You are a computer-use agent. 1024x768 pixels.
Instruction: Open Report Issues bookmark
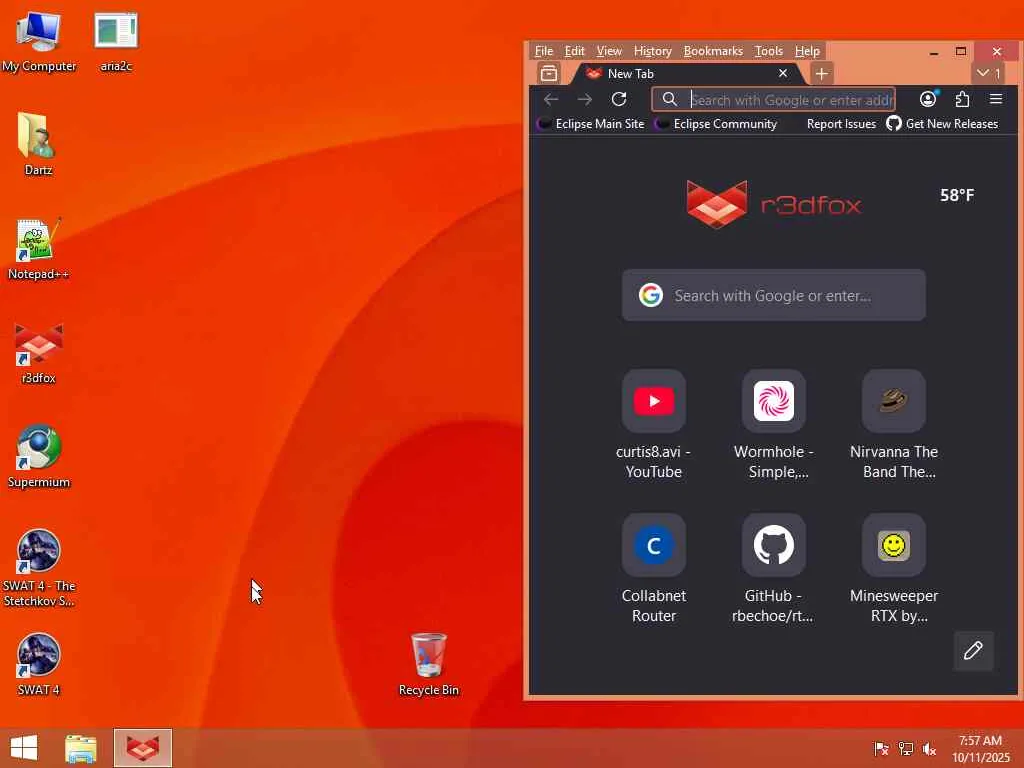coord(840,123)
